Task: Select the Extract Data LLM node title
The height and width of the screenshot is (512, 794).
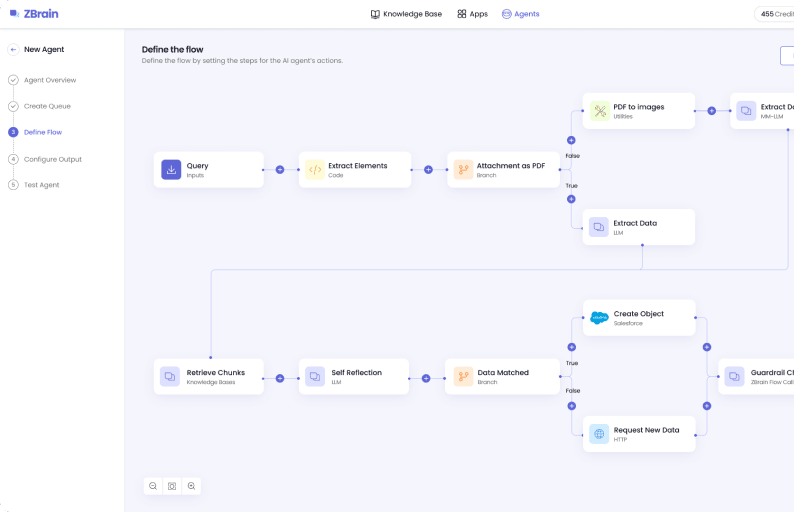Action: pyautogui.click(x=635, y=223)
